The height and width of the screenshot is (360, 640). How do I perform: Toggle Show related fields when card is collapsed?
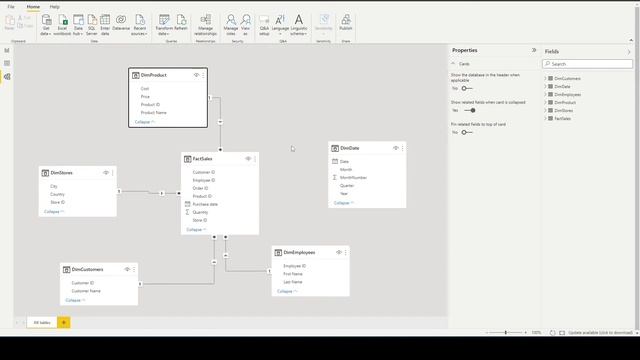pyautogui.click(x=470, y=111)
